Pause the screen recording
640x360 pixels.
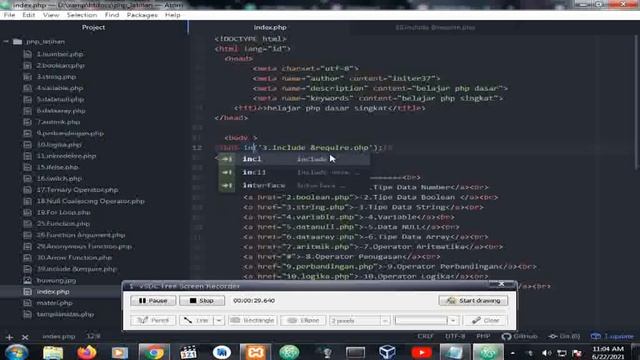pos(153,300)
